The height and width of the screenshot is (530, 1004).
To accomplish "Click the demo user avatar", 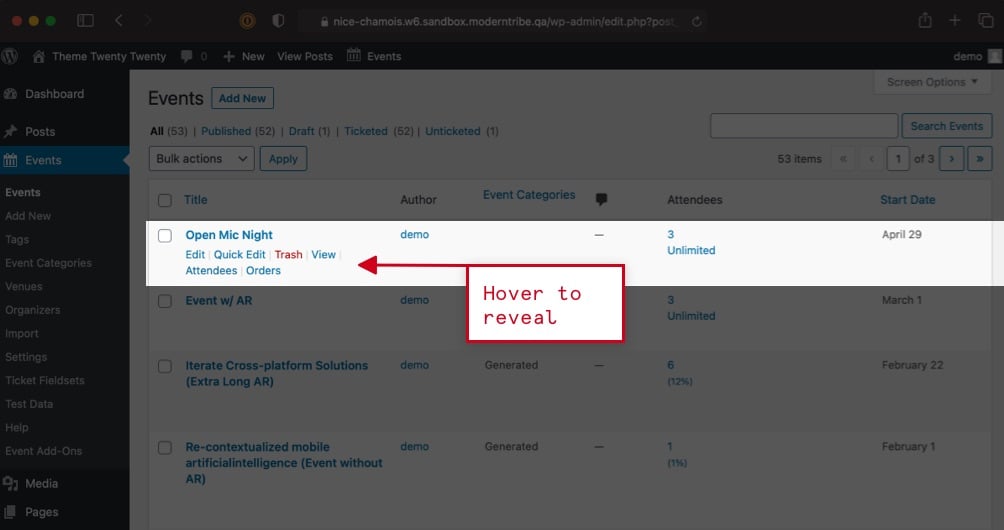I will 994,56.
